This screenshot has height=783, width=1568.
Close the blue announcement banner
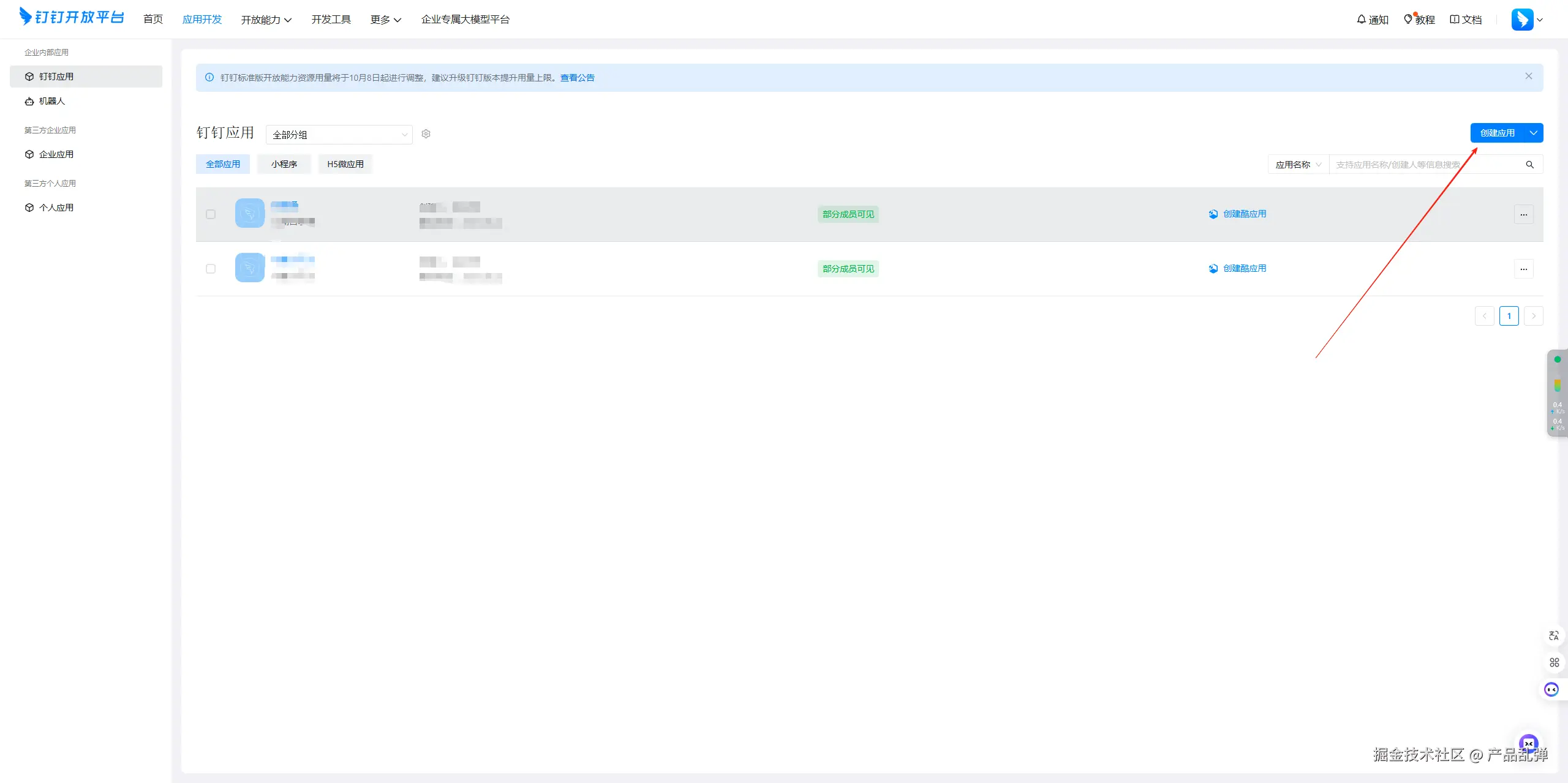(1528, 77)
